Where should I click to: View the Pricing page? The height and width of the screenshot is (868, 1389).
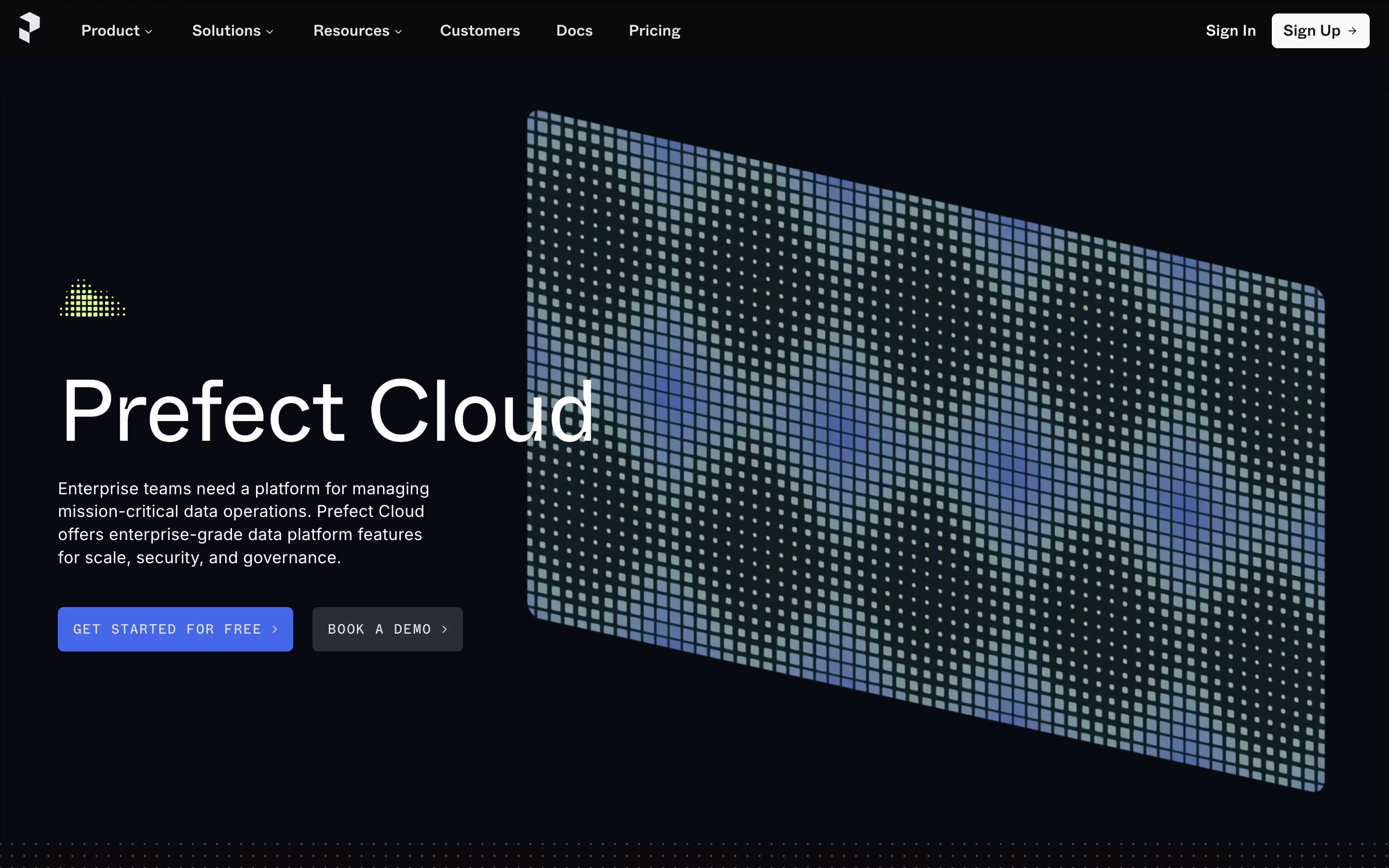tap(654, 31)
